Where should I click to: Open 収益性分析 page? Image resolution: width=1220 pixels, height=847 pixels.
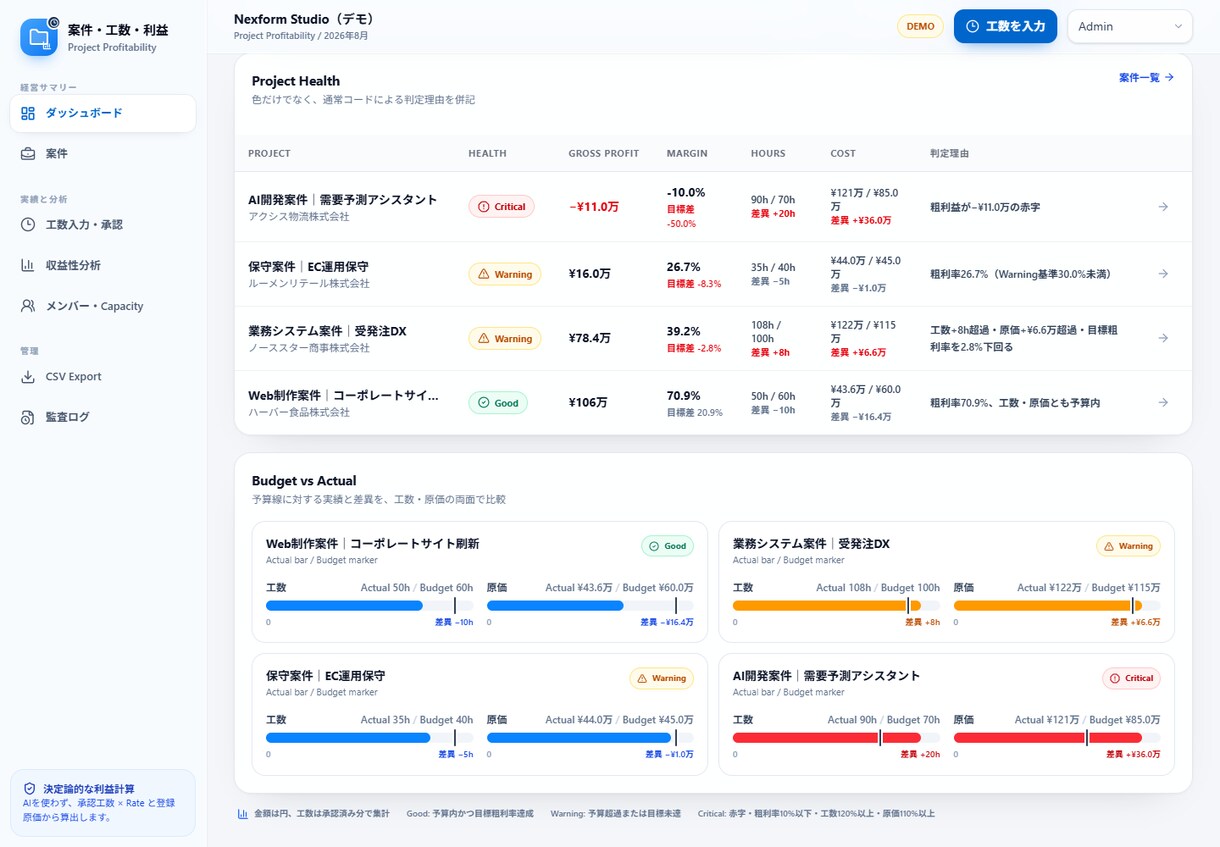coord(103,265)
